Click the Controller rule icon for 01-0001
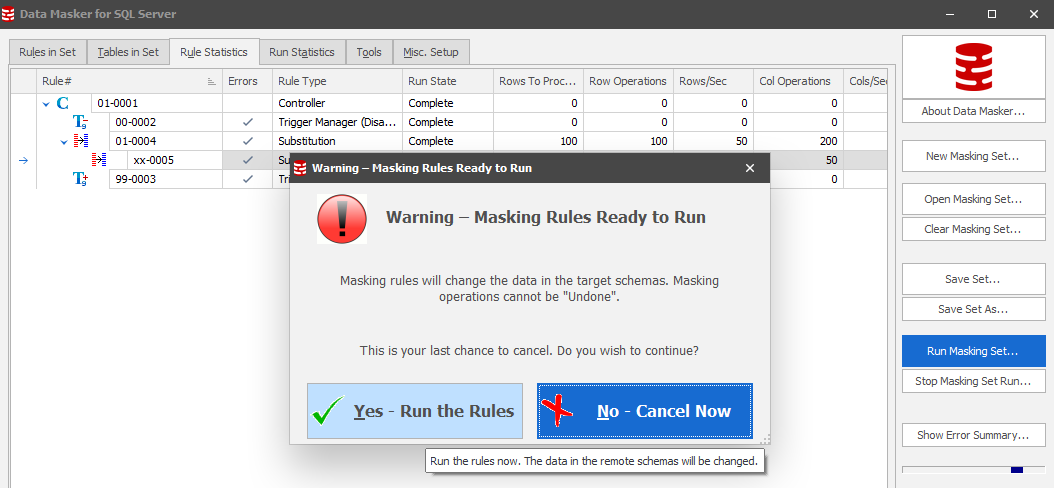The height and width of the screenshot is (488, 1054). (63, 103)
